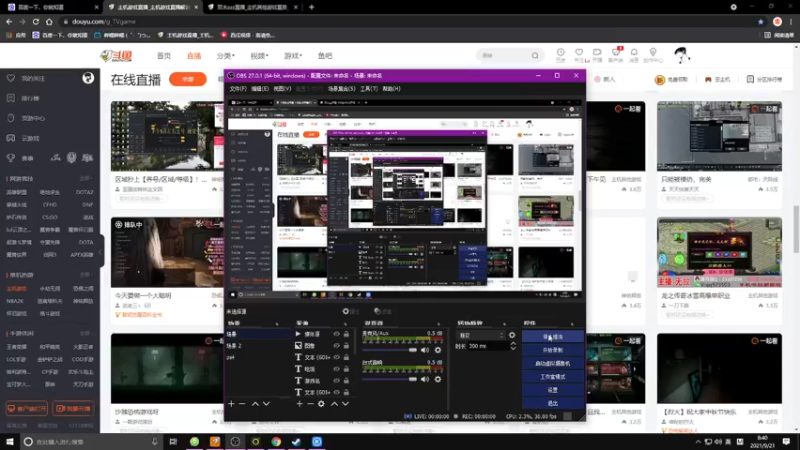Image resolution: width=800 pixels, height=450 pixels.
Task: Click transition duration stepper arrows
Action: coord(513,346)
